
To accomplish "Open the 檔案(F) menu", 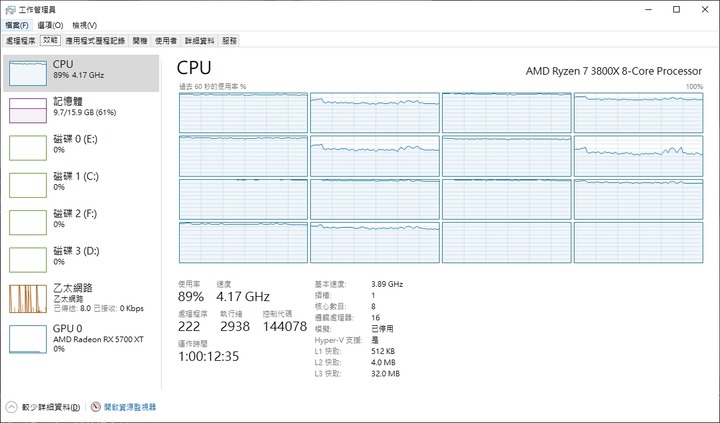I will 17,25.
